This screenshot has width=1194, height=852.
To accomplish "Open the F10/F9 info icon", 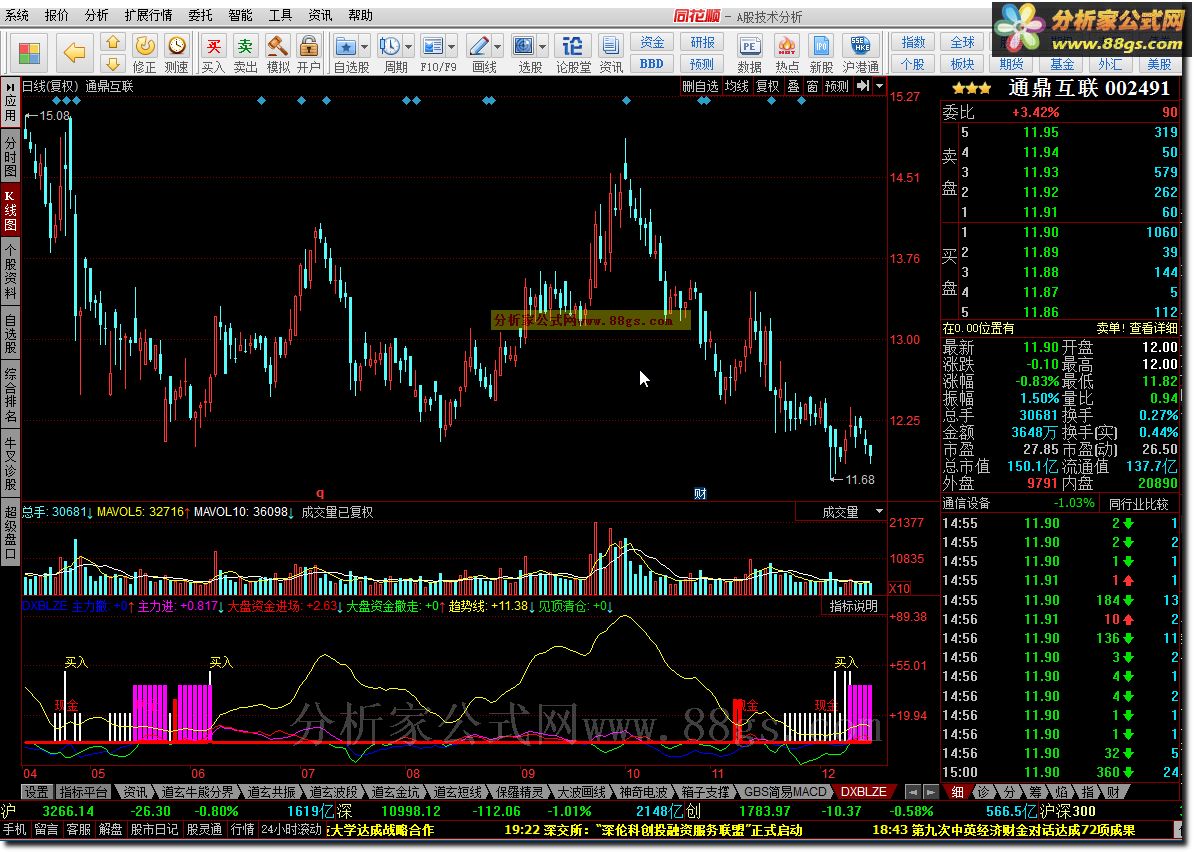I will tap(433, 46).
